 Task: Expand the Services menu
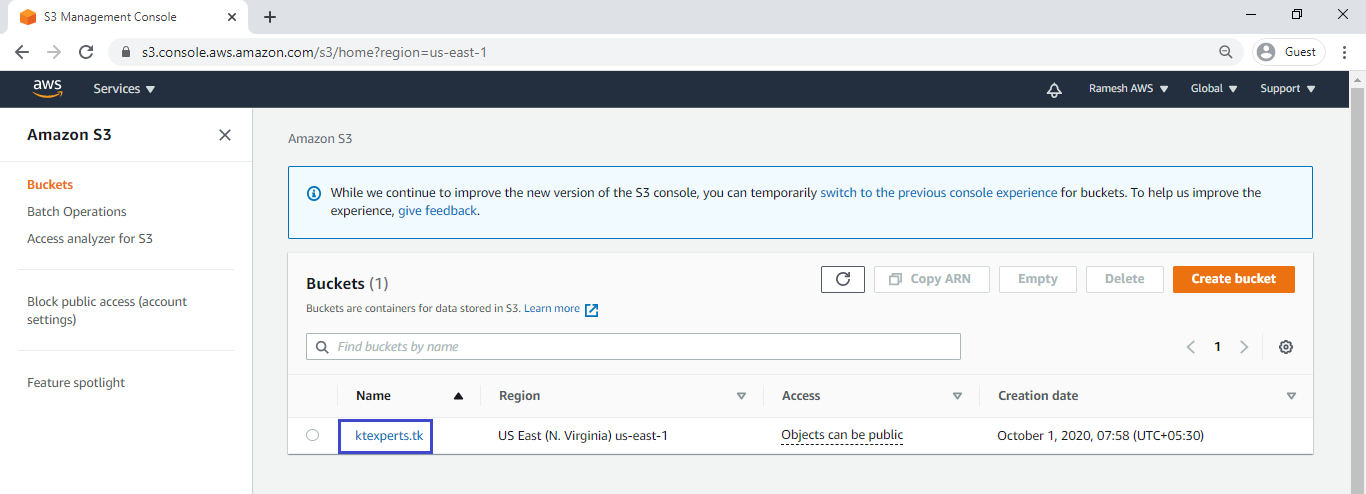click(124, 89)
